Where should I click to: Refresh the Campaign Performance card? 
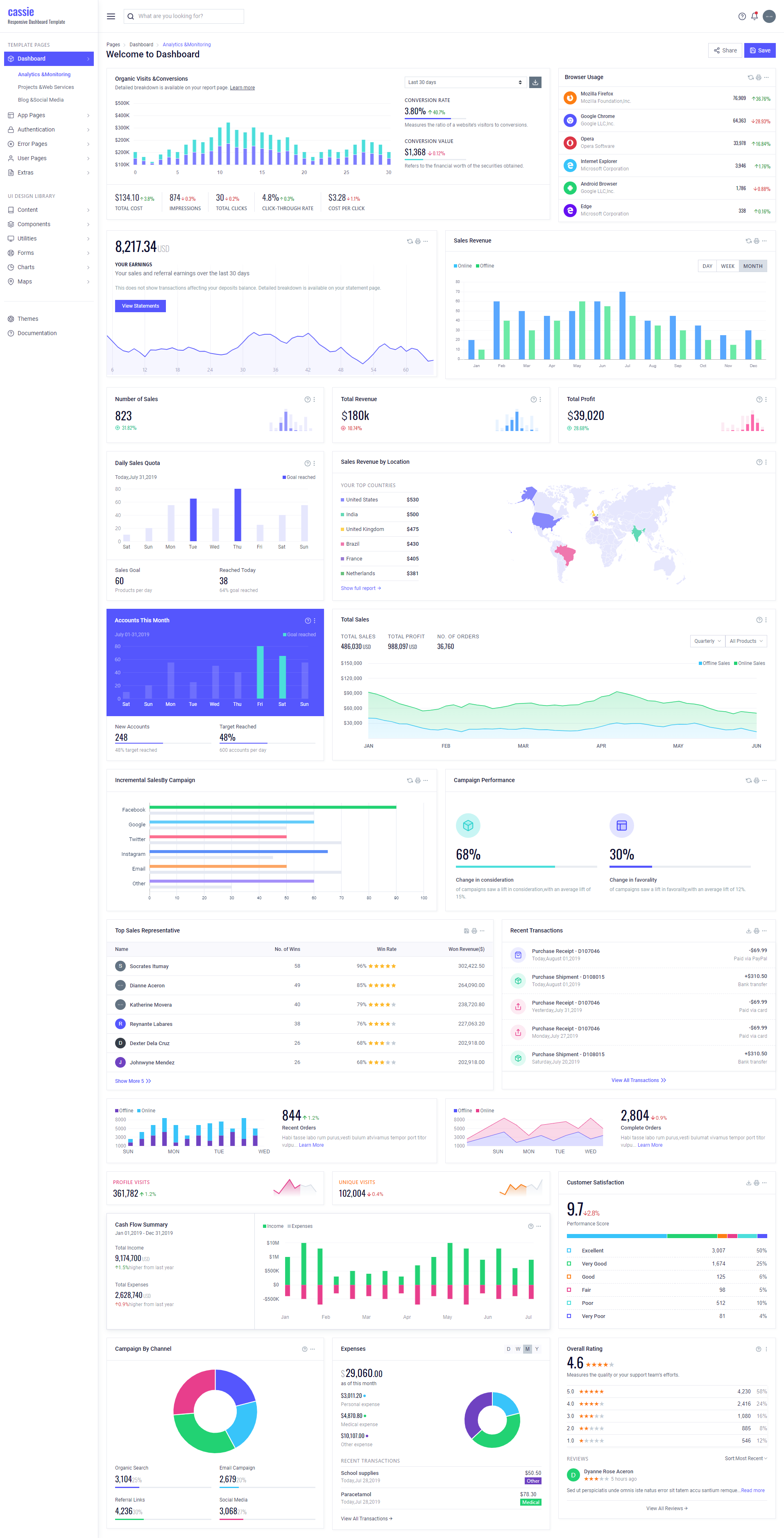(748, 780)
